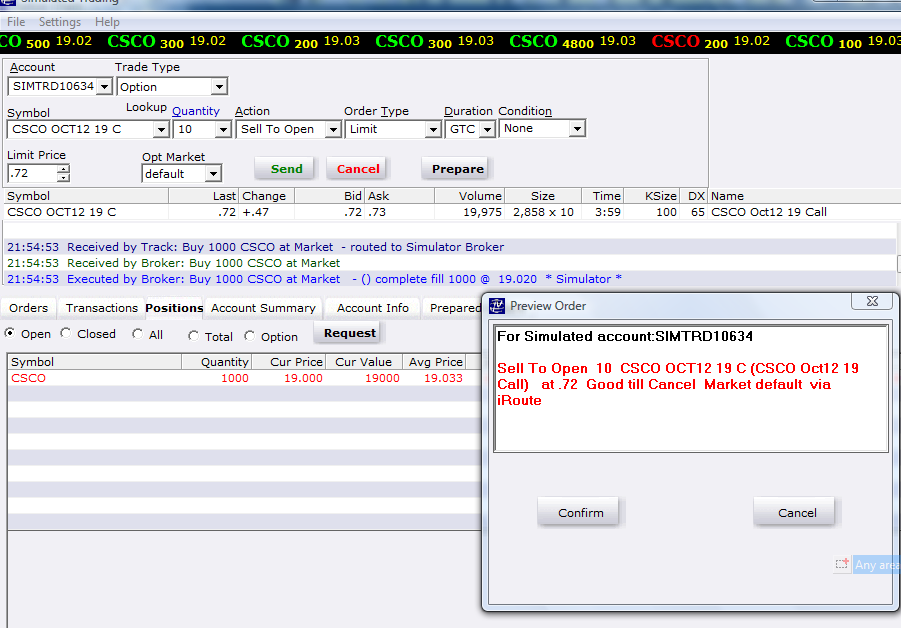Viewport: 901px width, 628px height.
Task: Click the Preview Order dialog app icon
Action: [497, 306]
